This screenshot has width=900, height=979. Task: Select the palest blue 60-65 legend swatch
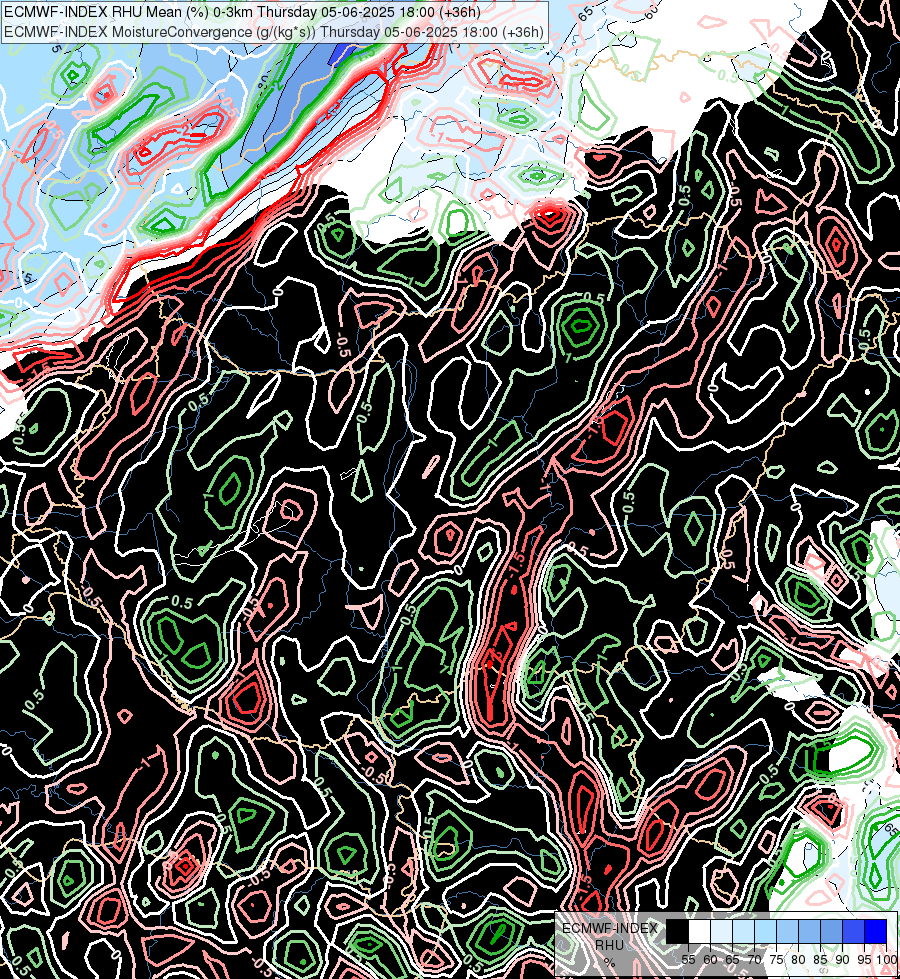(x=721, y=931)
